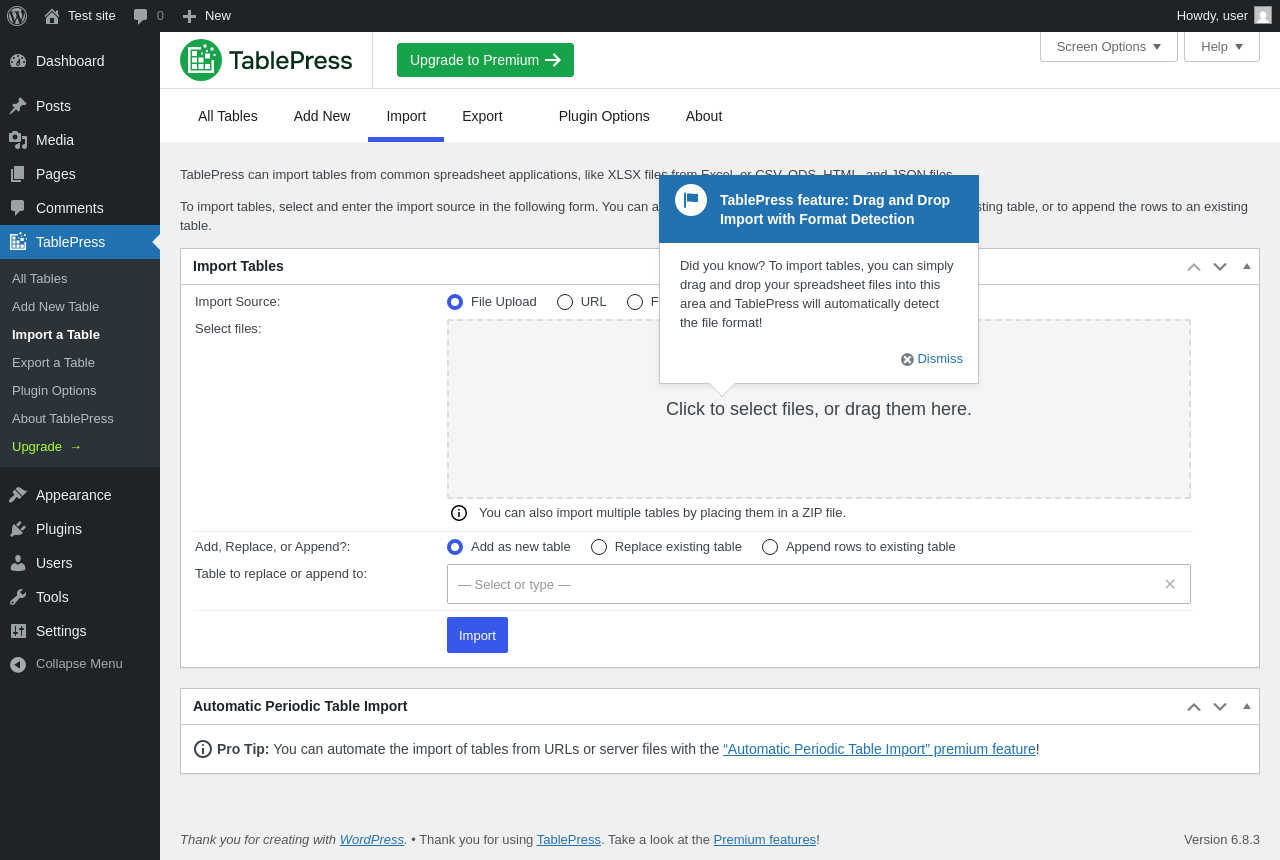Click the Settings sliders icon
Screen dimensions: 1280x860
18,631
